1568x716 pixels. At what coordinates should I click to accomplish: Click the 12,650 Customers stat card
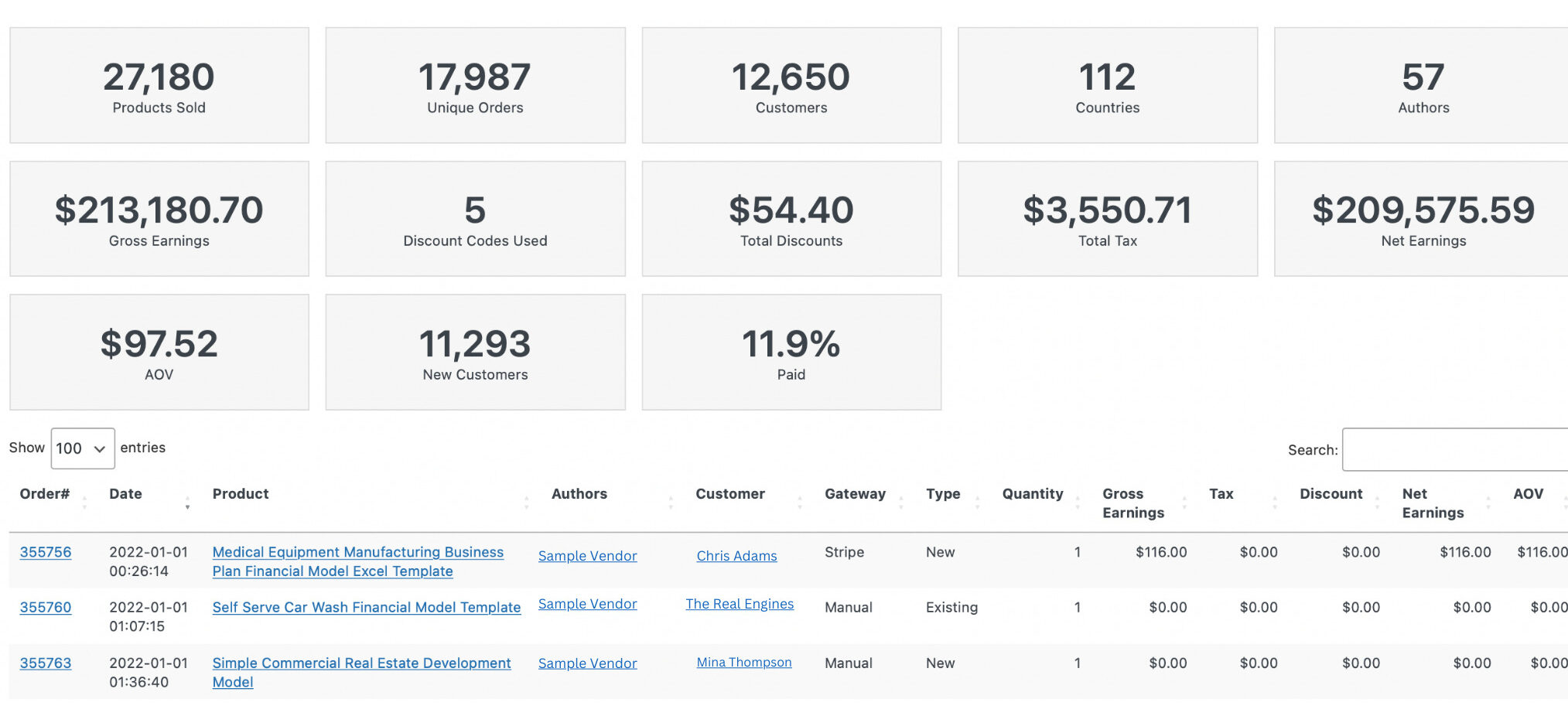791,86
